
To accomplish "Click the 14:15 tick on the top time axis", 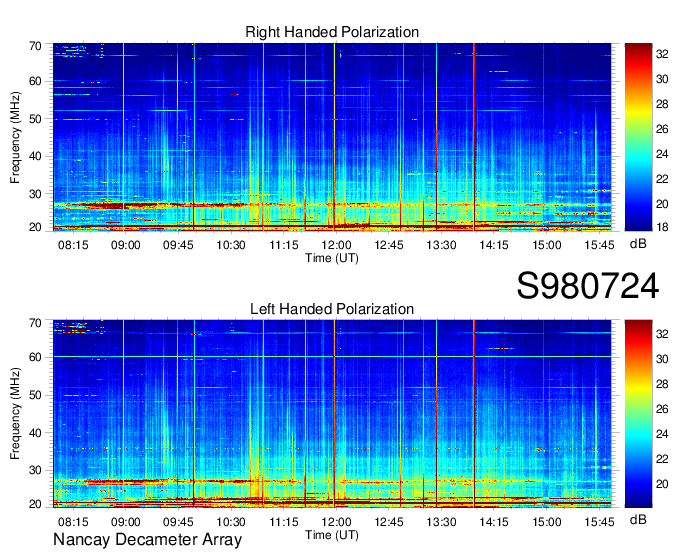I will tap(494, 245).
